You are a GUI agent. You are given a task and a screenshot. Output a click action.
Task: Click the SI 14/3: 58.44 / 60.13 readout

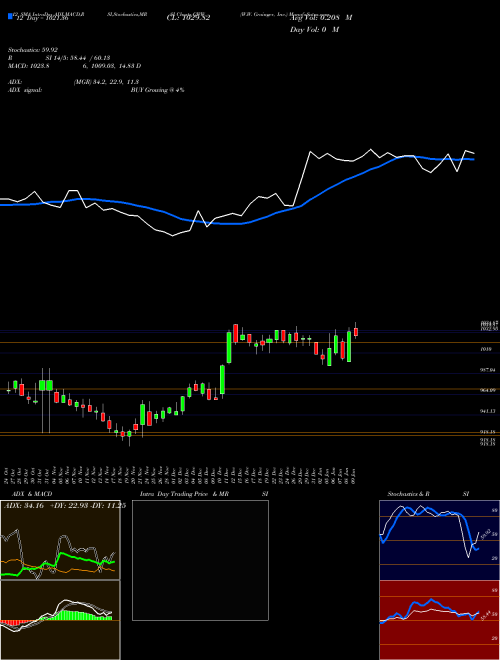78,58
